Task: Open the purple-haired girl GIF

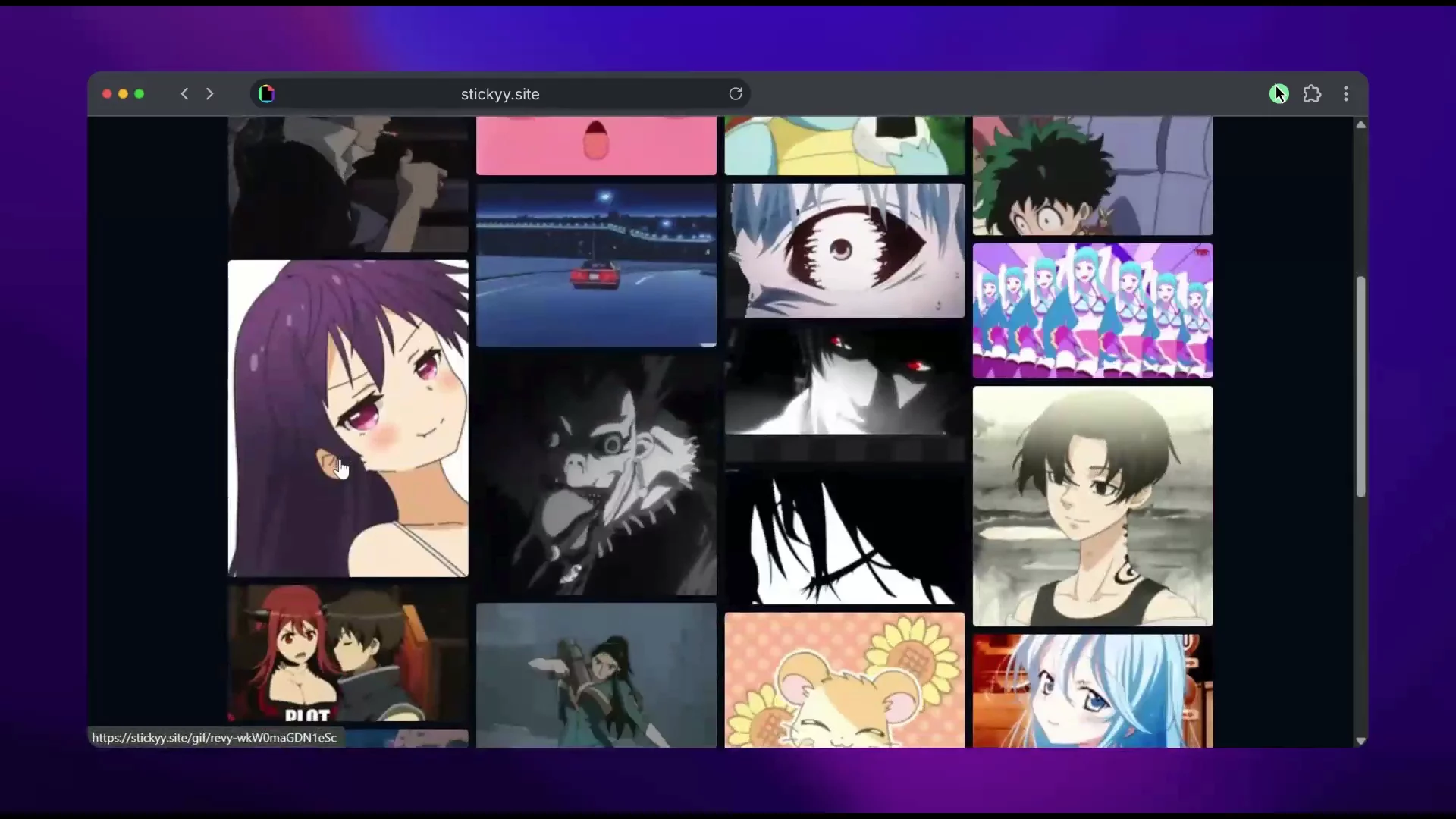Action: pyautogui.click(x=348, y=418)
